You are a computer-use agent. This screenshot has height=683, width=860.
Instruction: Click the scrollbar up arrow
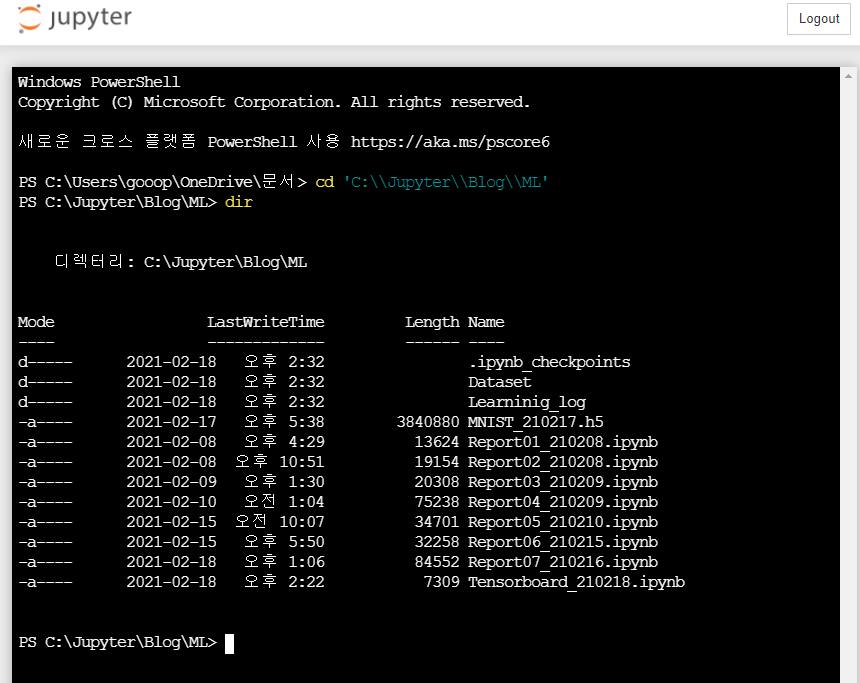(x=848, y=76)
